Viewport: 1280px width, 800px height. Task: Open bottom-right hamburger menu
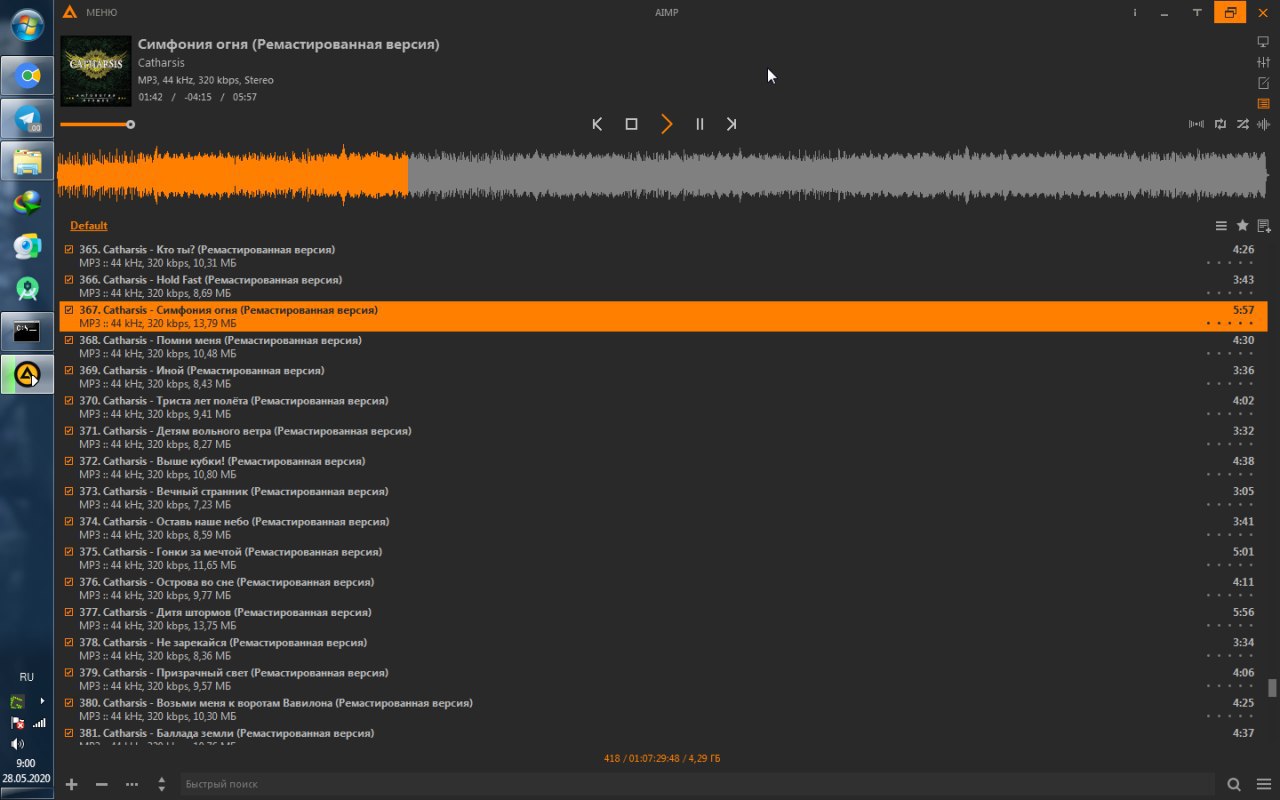pos(1264,785)
